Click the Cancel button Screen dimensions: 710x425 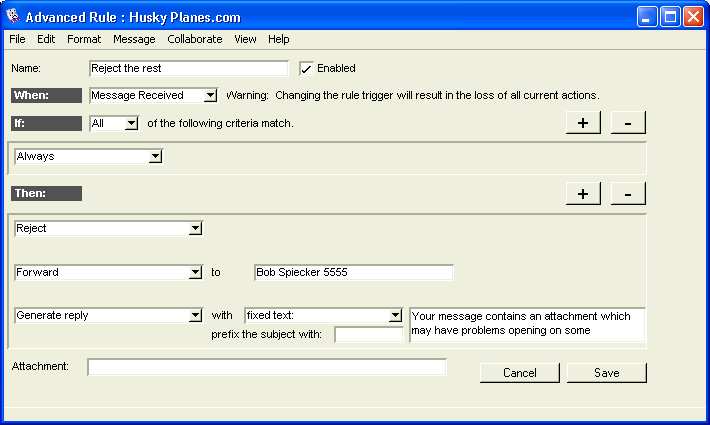520,373
